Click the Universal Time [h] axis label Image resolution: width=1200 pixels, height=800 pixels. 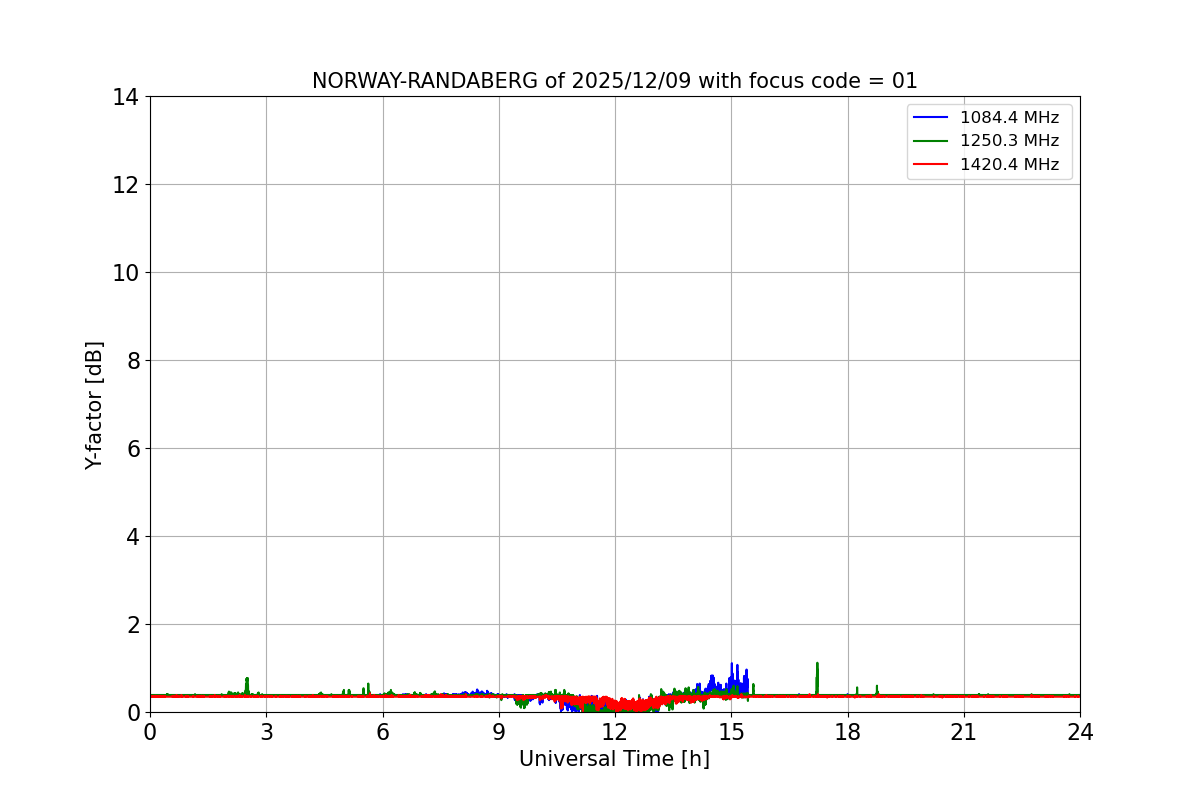pyautogui.click(x=614, y=759)
